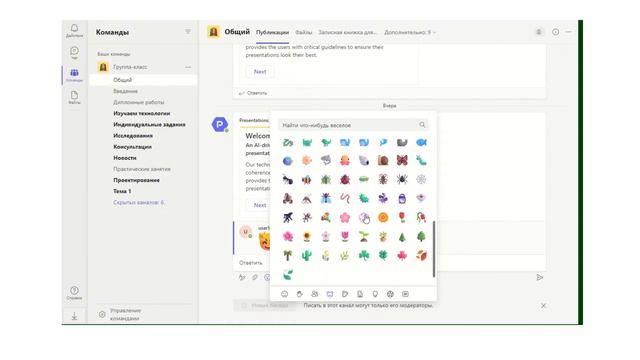Screen dimensions: 640x360
Task: Open the Индивидуальные задания channel
Action: (149, 124)
